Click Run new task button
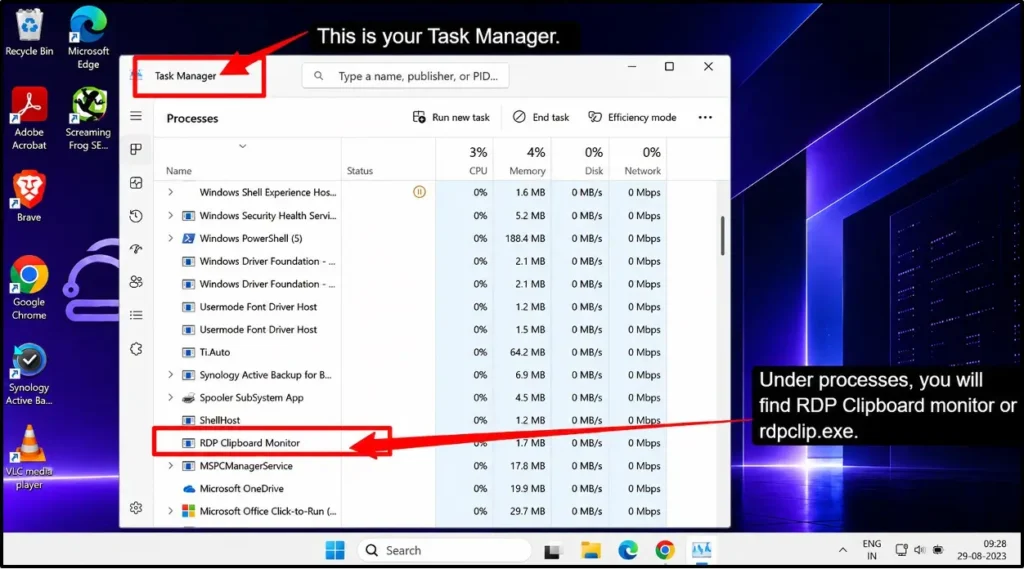The image size is (1024, 569). [451, 118]
